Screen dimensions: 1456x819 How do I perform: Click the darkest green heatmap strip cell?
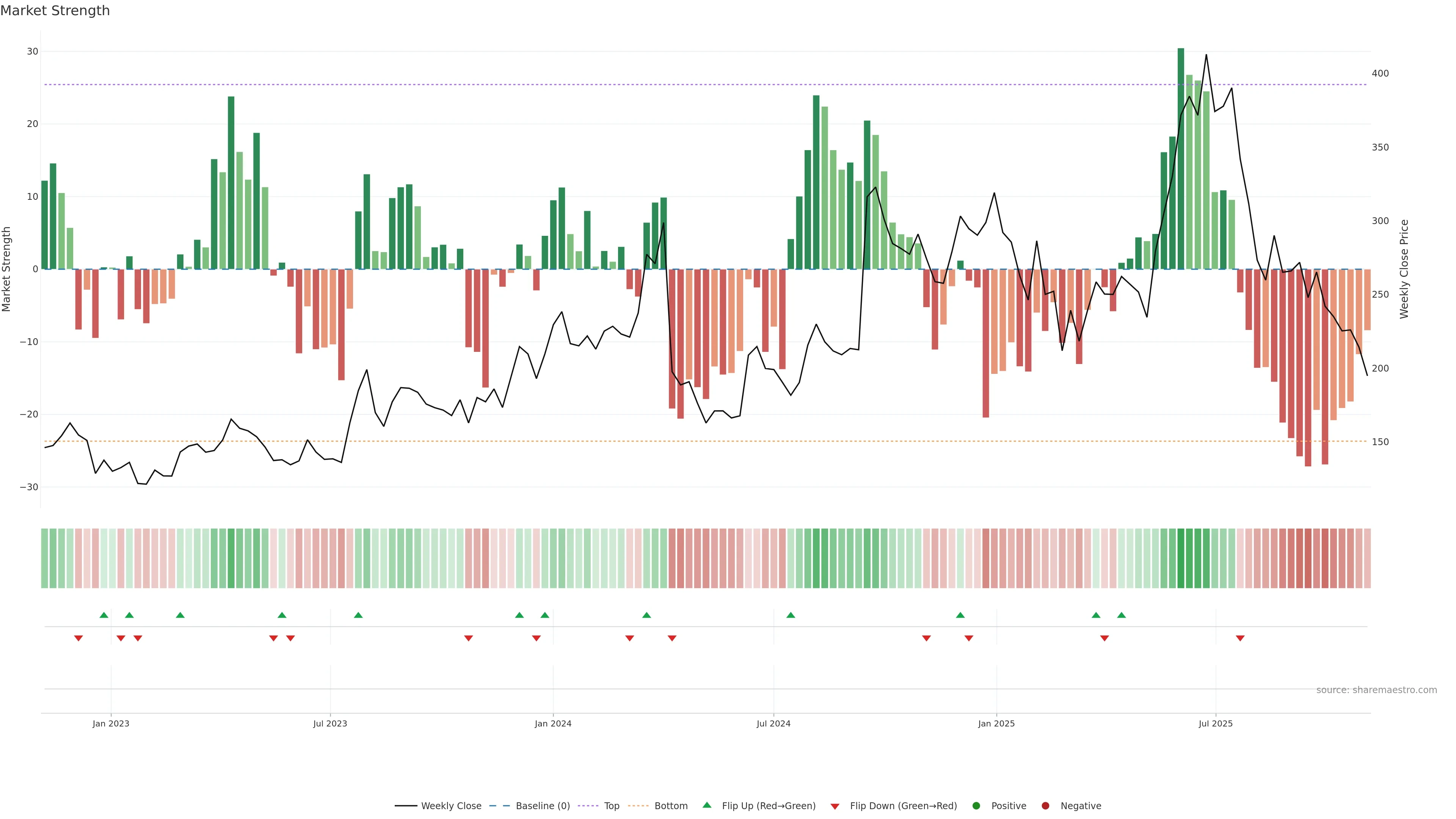[1181, 559]
